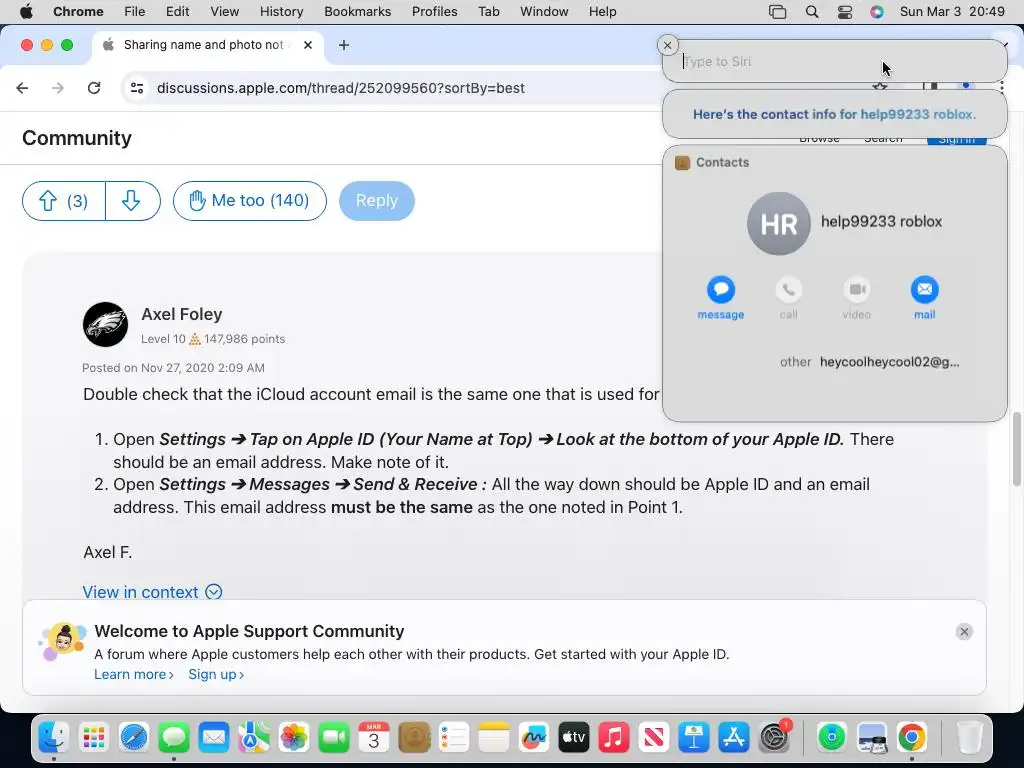Open Spotlight search in menu bar
The image size is (1024, 768).
click(812, 12)
